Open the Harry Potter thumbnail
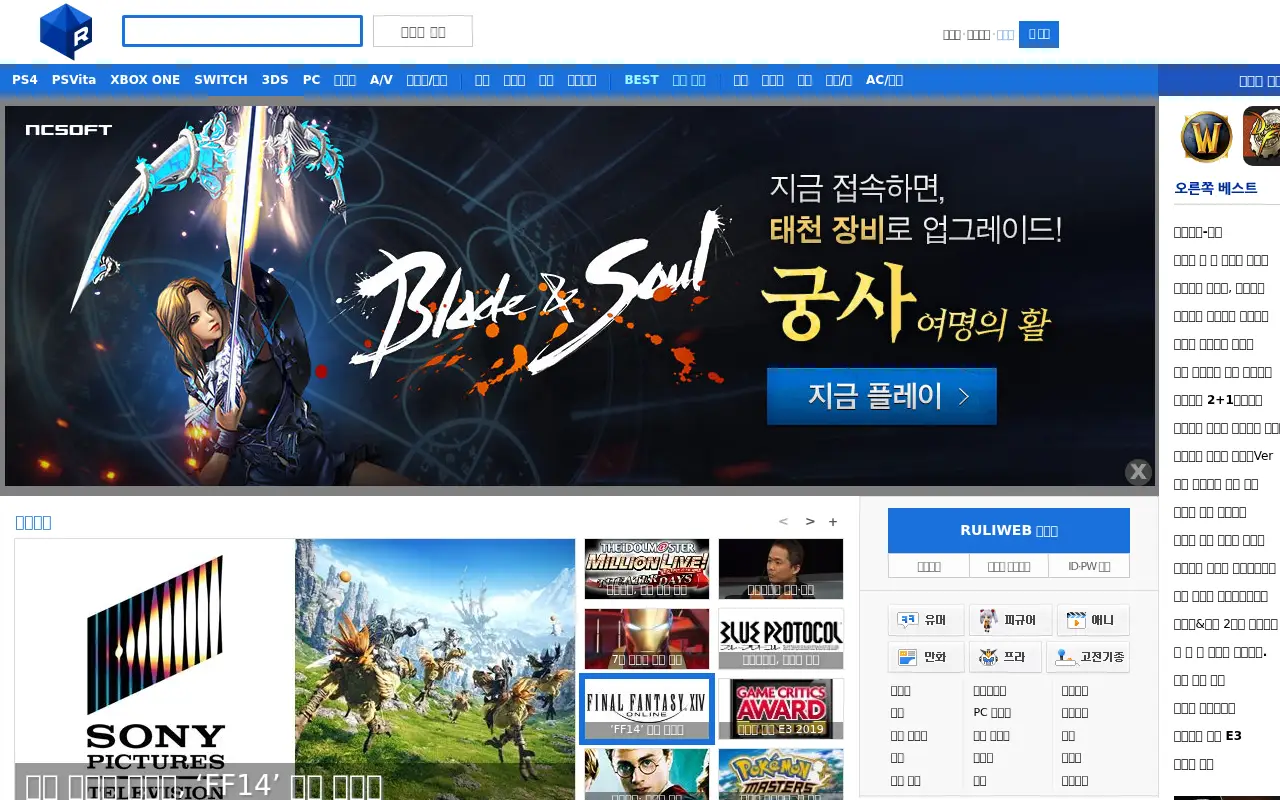The height and width of the screenshot is (800, 1280). (x=647, y=775)
